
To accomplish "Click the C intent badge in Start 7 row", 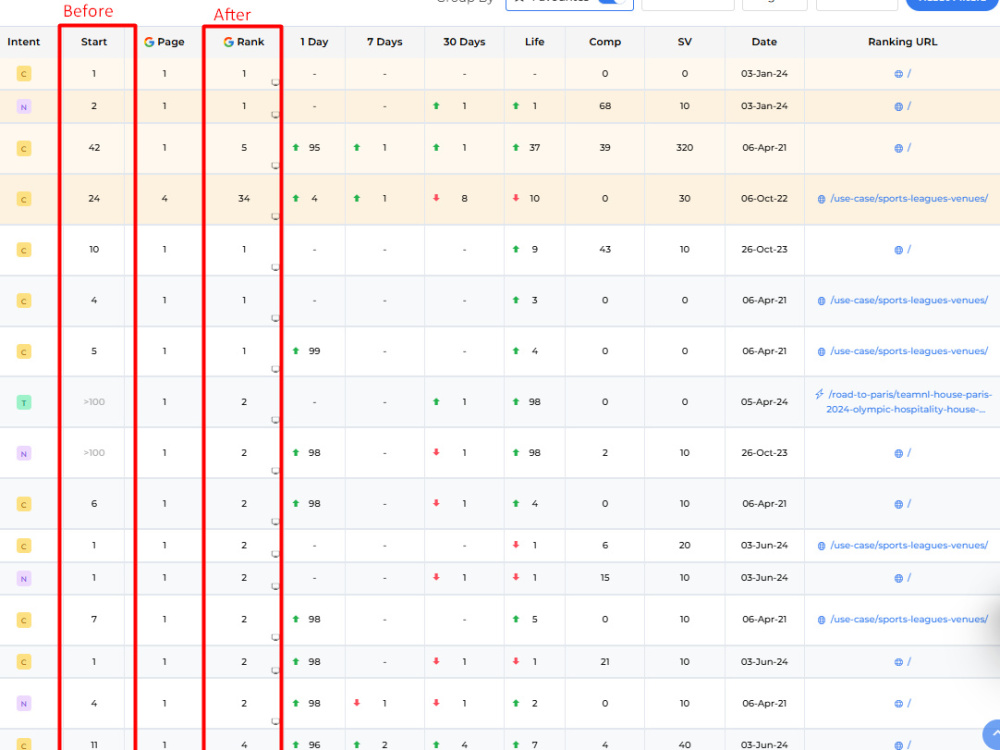I will click(24, 620).
